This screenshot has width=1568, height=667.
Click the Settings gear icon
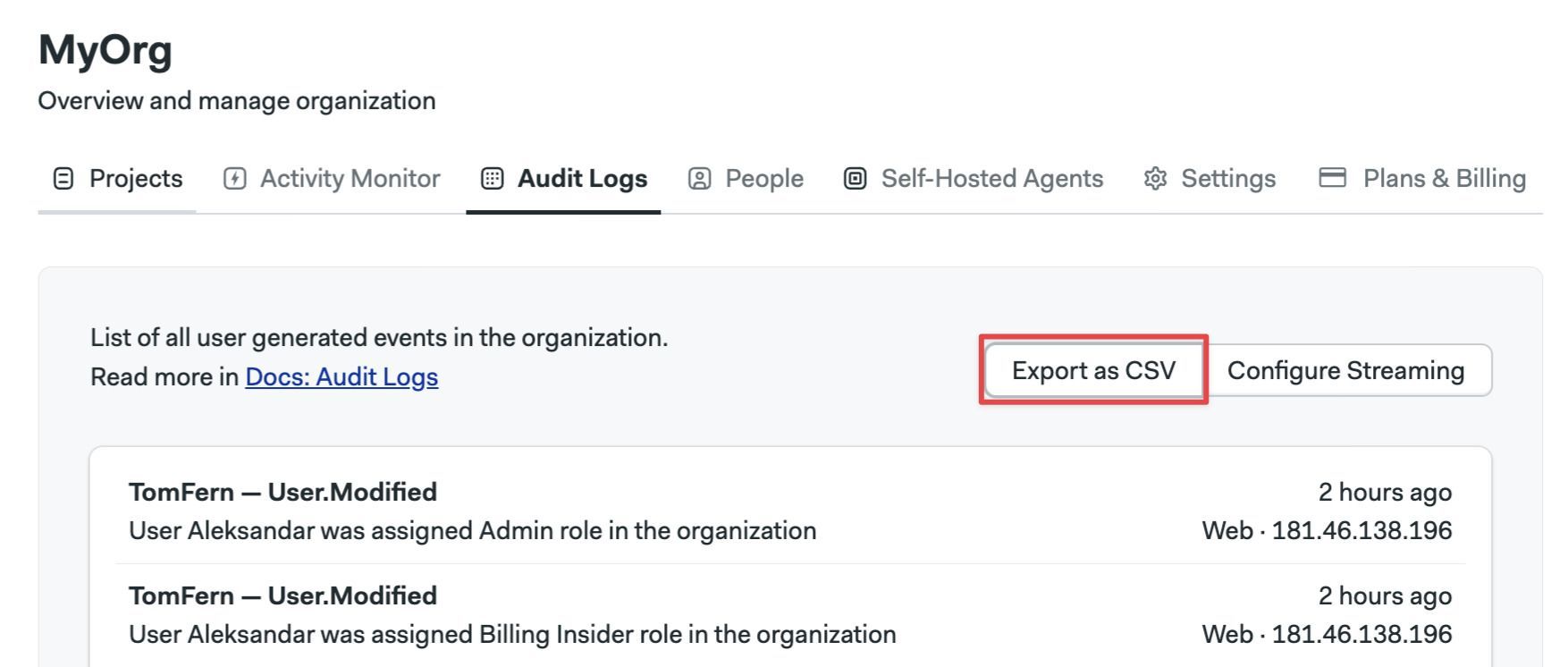point(1155,179)
